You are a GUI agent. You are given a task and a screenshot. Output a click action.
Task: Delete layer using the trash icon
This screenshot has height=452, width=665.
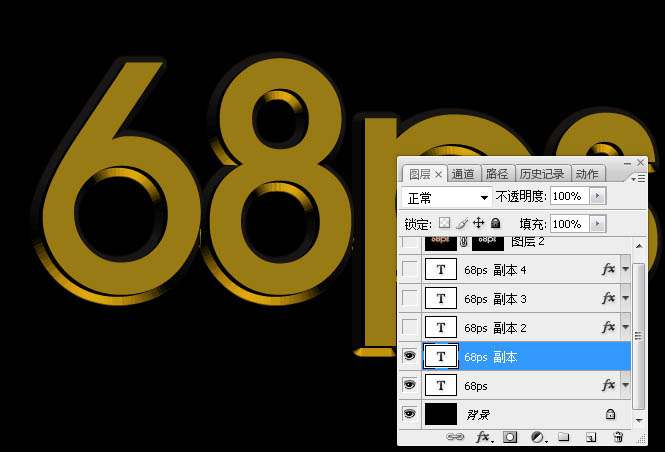coord(618,437)
